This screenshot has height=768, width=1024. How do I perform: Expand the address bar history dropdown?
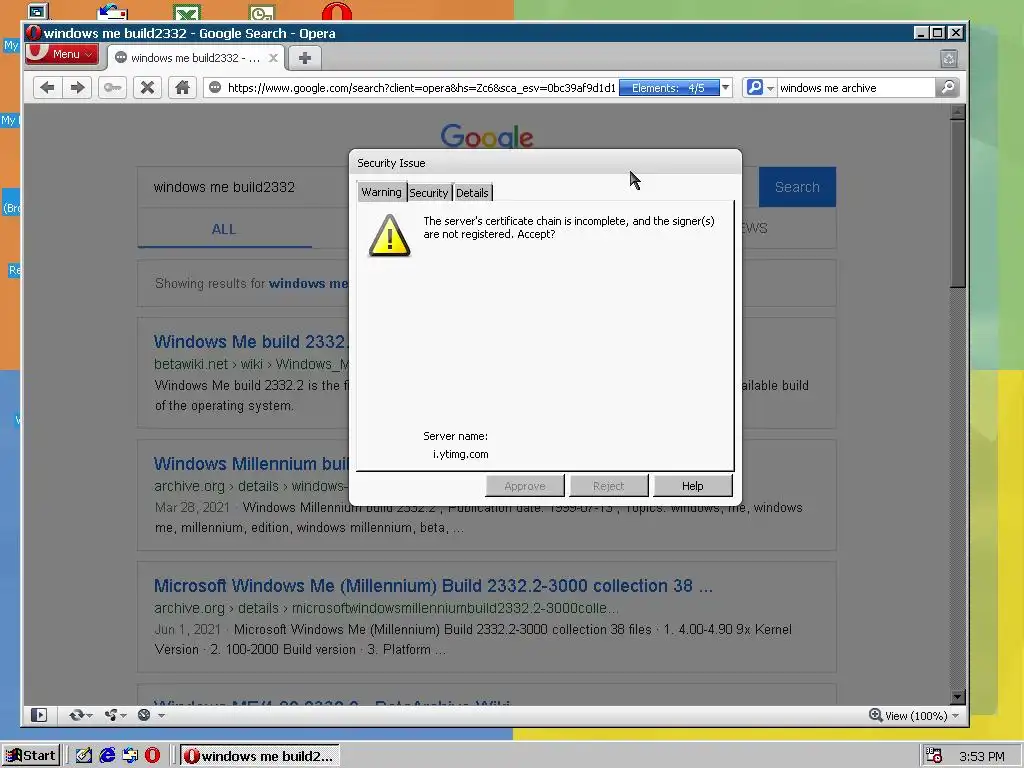pos(725,88)
